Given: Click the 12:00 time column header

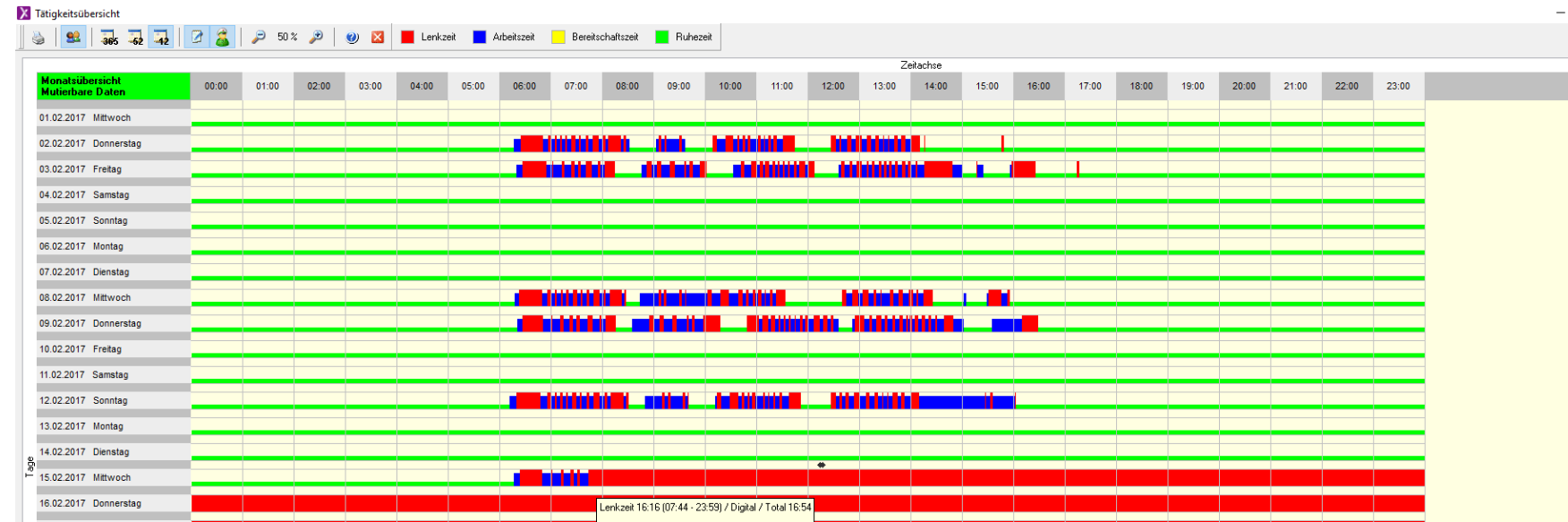Looking at the screenshot, I should (833, 86).
